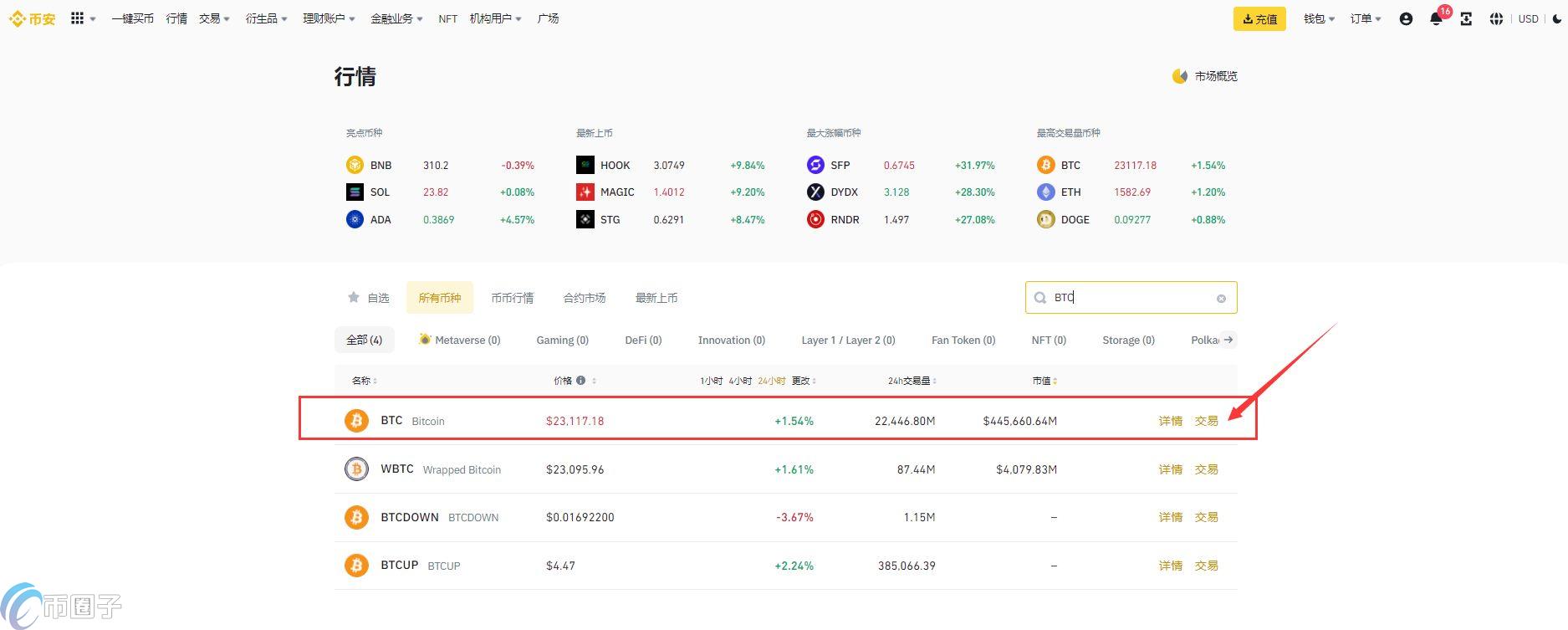Switch to the 最新上币 tab
The width and height of the screenshot is (1568, 630).
click(656, 298)
